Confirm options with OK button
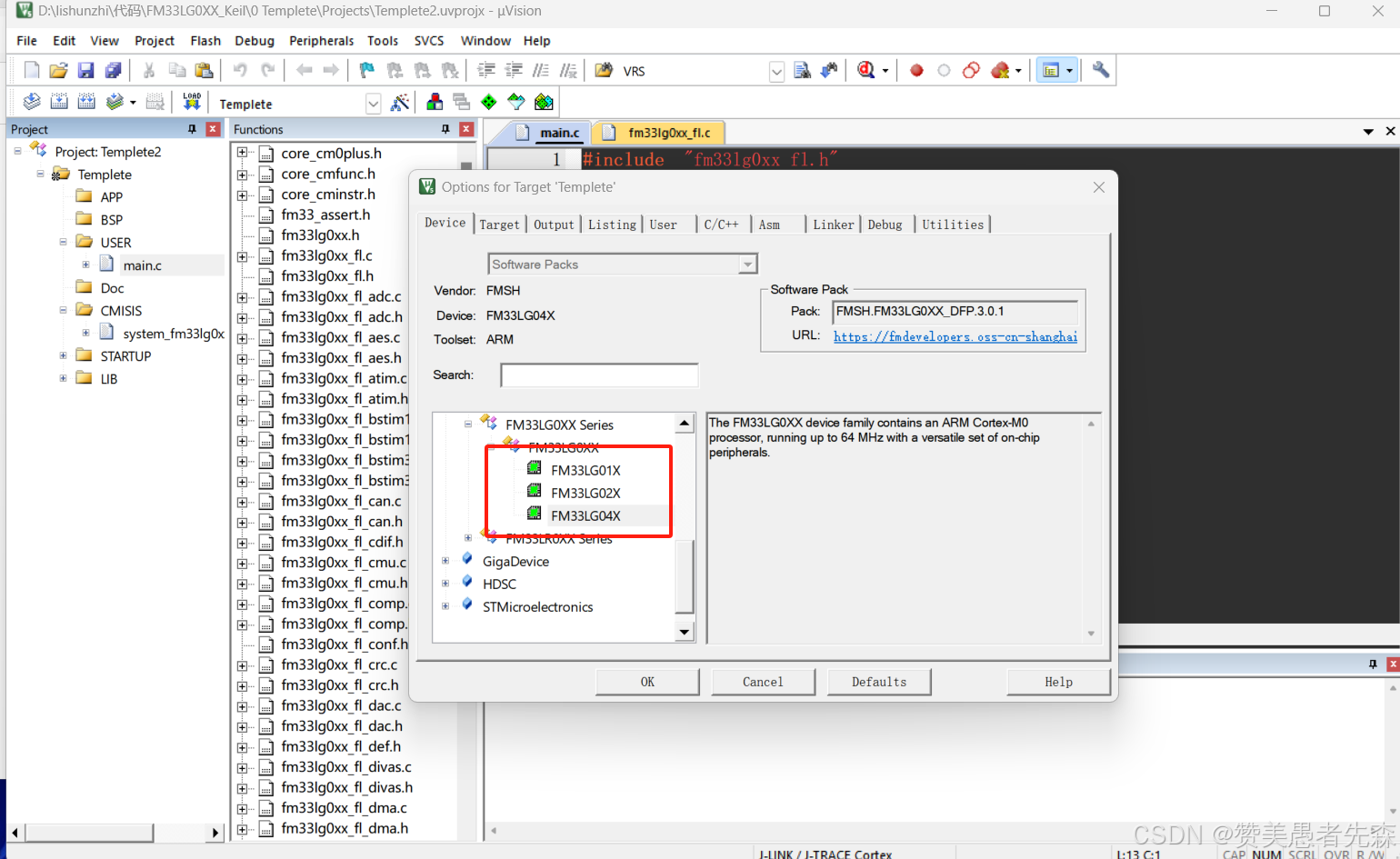Viewport: 1400px width, 859px height. tap(647, 682)
